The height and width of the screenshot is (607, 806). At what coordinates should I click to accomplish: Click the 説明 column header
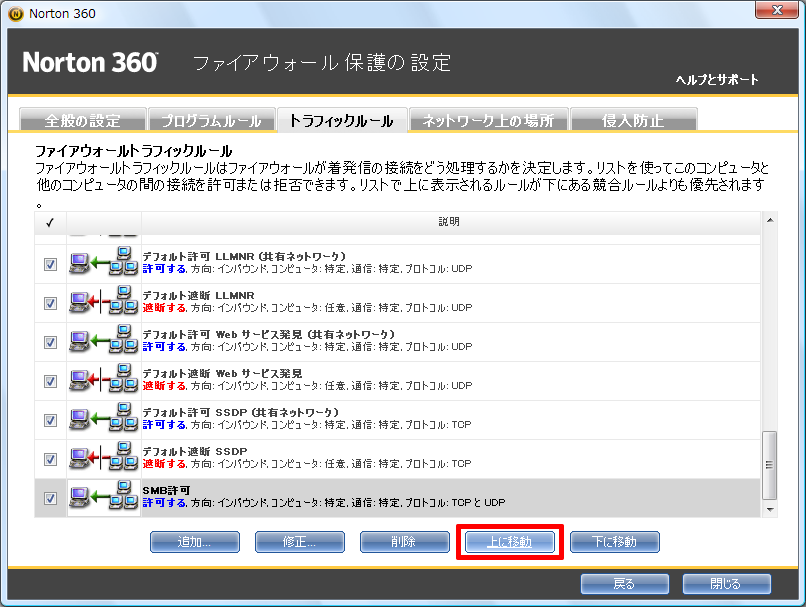click(x=451, y=221)
